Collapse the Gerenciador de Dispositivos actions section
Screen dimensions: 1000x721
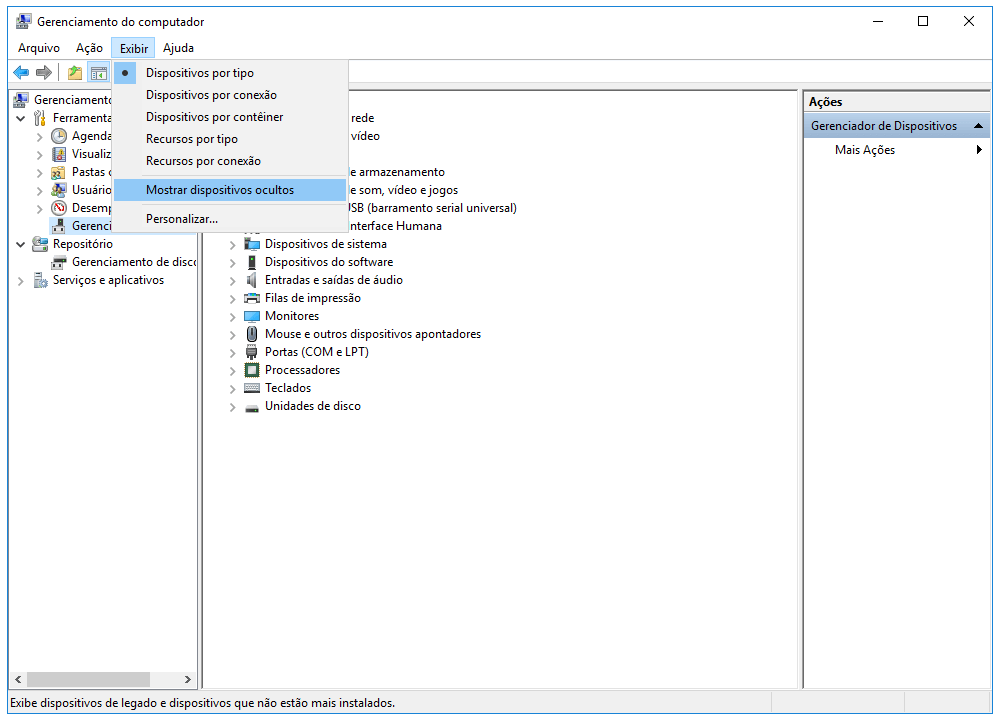(x=977, y=125)
